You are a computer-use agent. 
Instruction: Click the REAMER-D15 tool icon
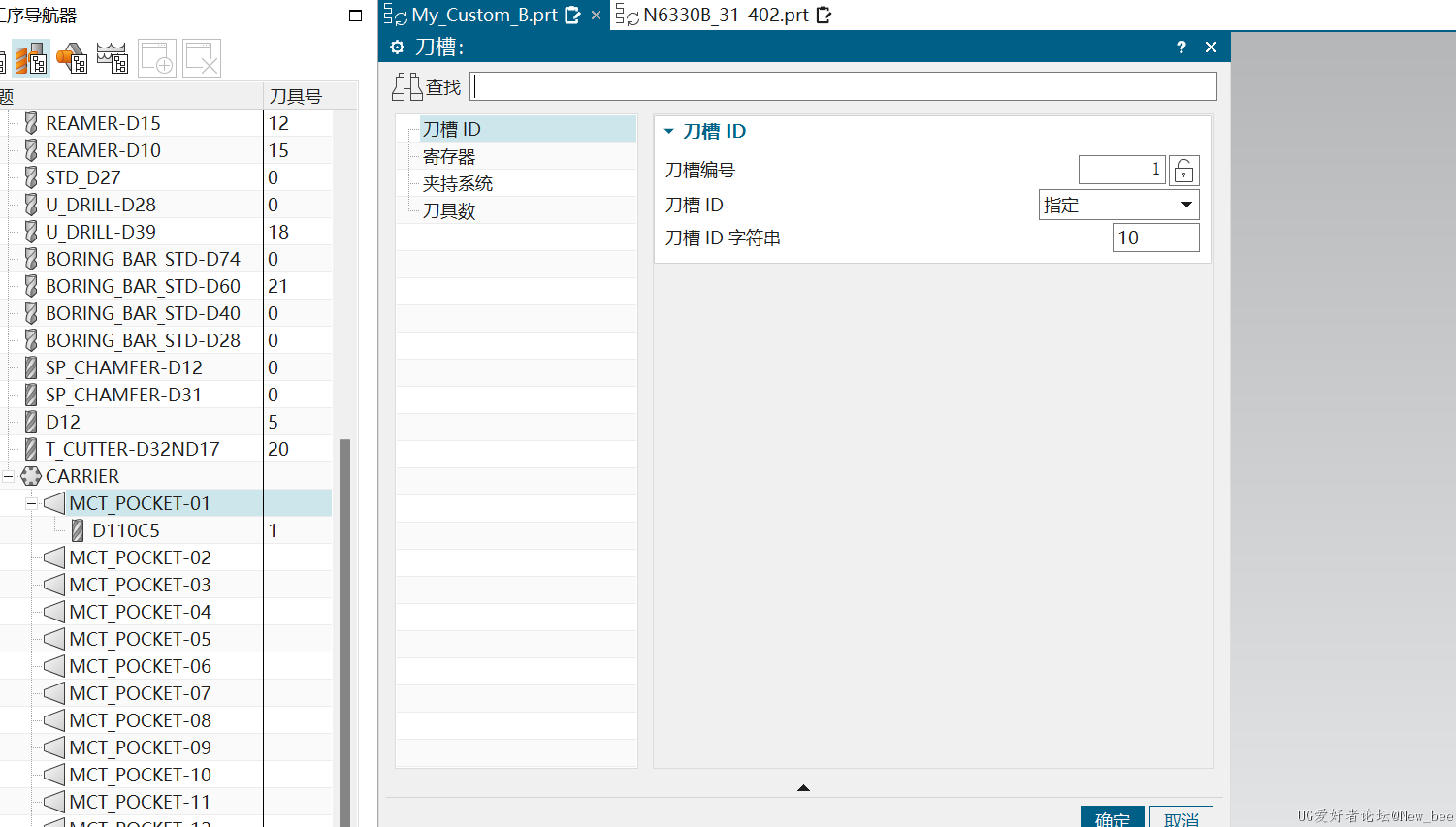pyautogui.click(x=31, y=123)
